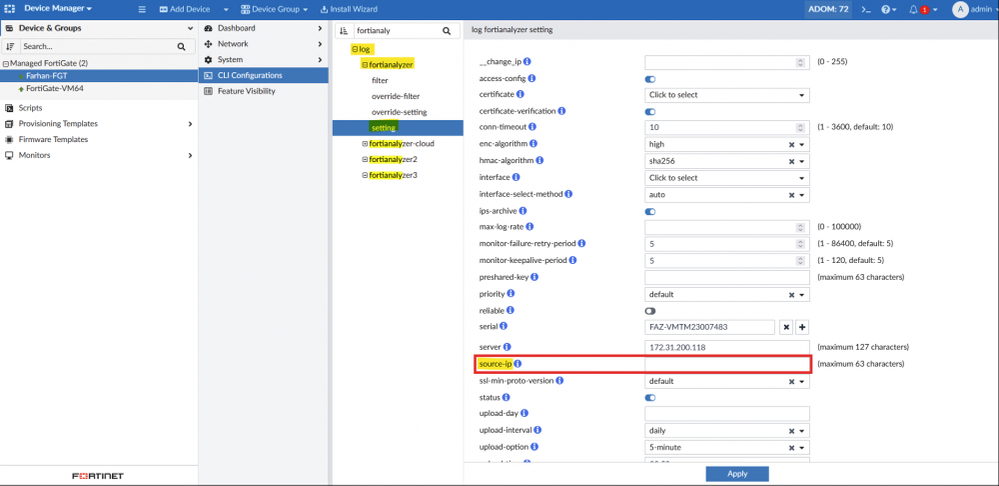Viewport: 999px width, 486px height.
Task: Click the tree sort icon beside the filter box
Action: (x=343, y=31)
